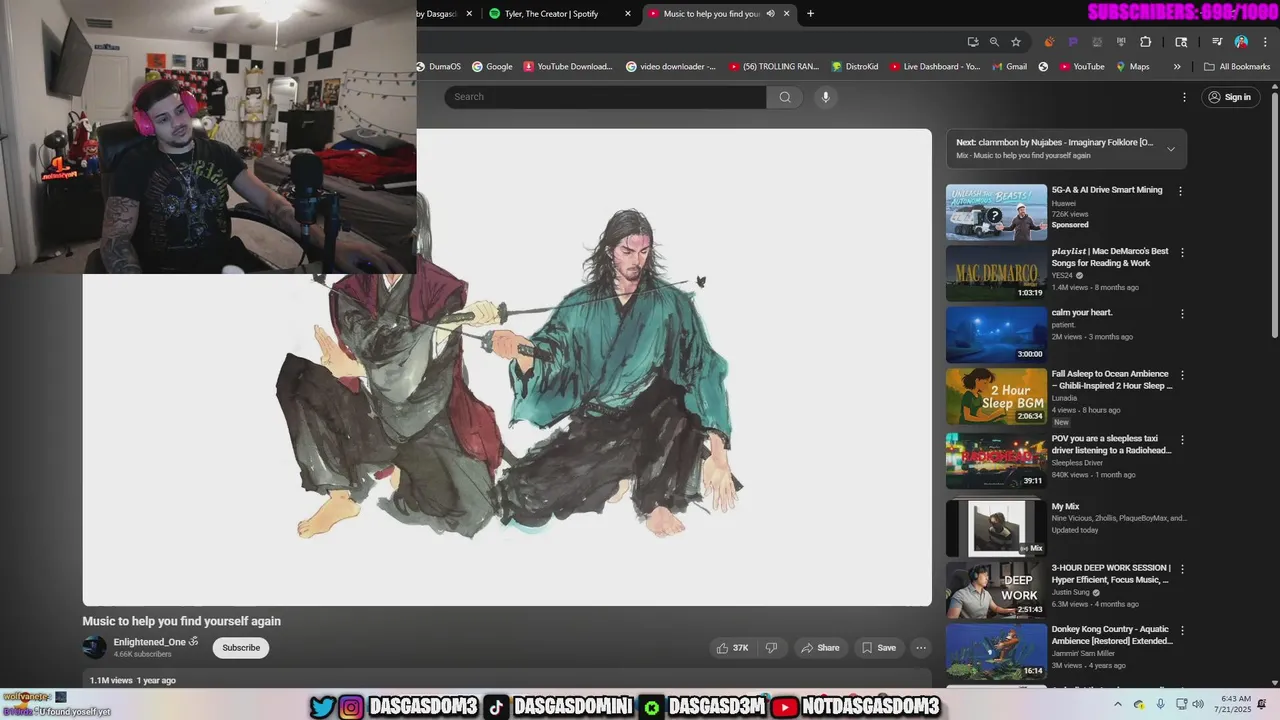Image resolution: width=1280 pixels, height=720 pixels.
Task: Click the zoom magnifier in address bar
Action: 994,42
